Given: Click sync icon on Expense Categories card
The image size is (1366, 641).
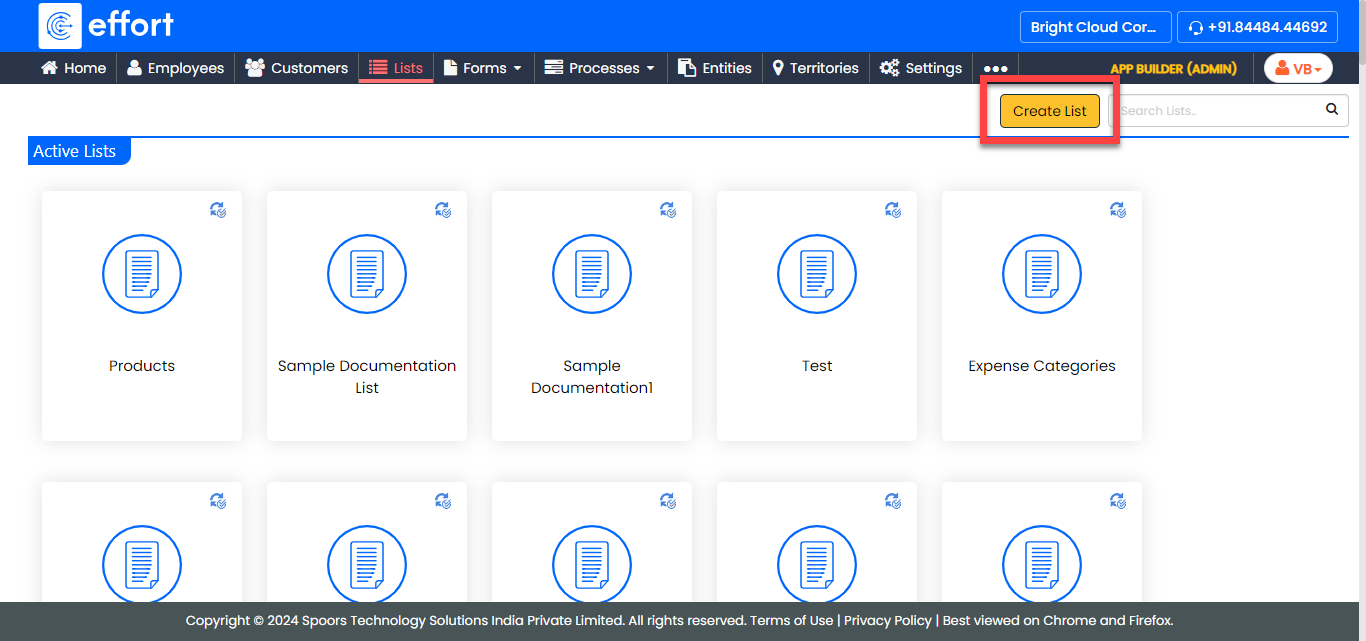Looking at the screenshot, I should coord(1118,210).
